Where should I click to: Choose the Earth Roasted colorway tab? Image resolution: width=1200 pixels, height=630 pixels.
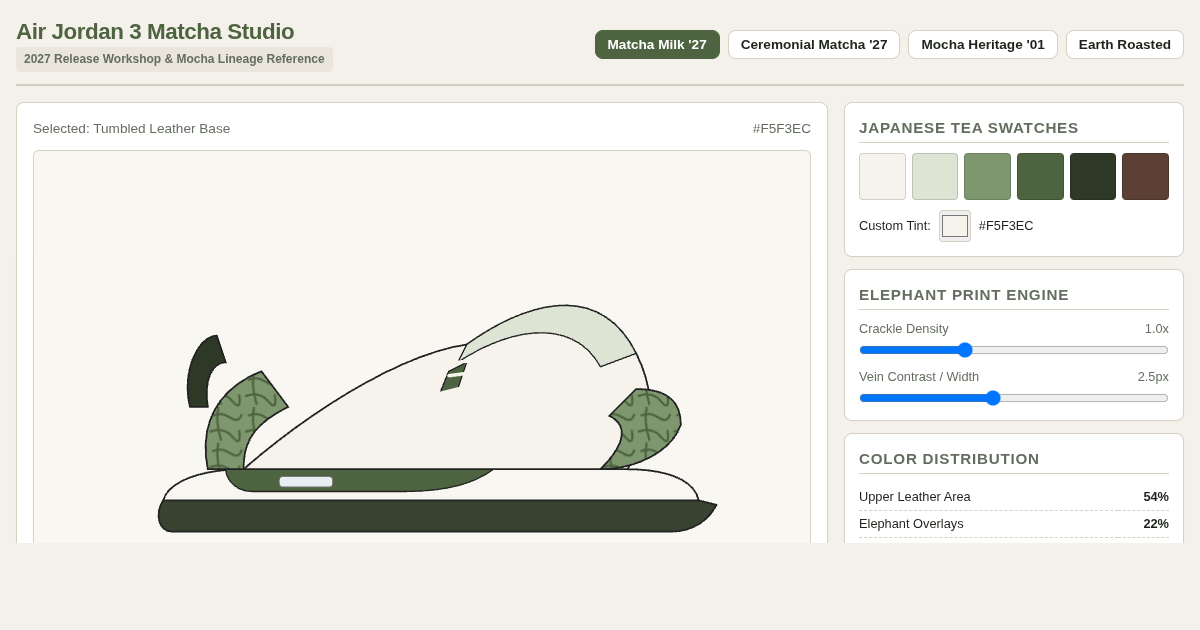(x=1125, y=45)
